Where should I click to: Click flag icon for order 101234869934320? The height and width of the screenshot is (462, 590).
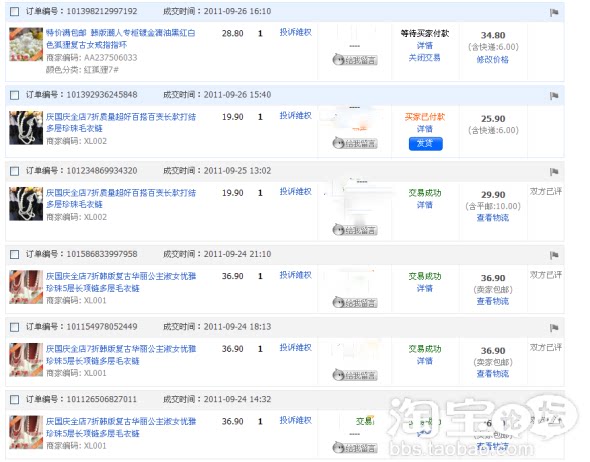coord(554,172)
